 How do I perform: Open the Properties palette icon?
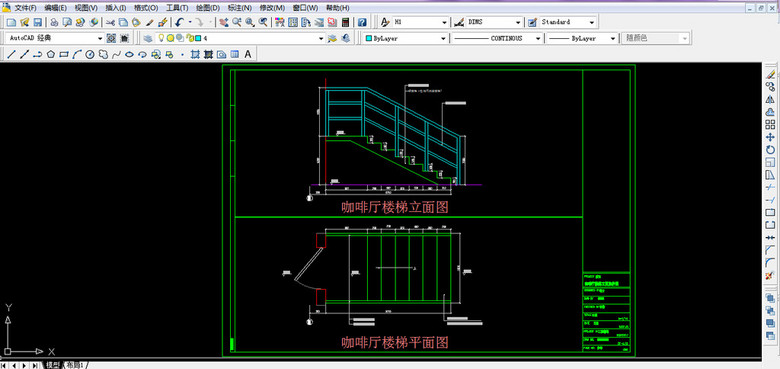click(x=280, y=22)
